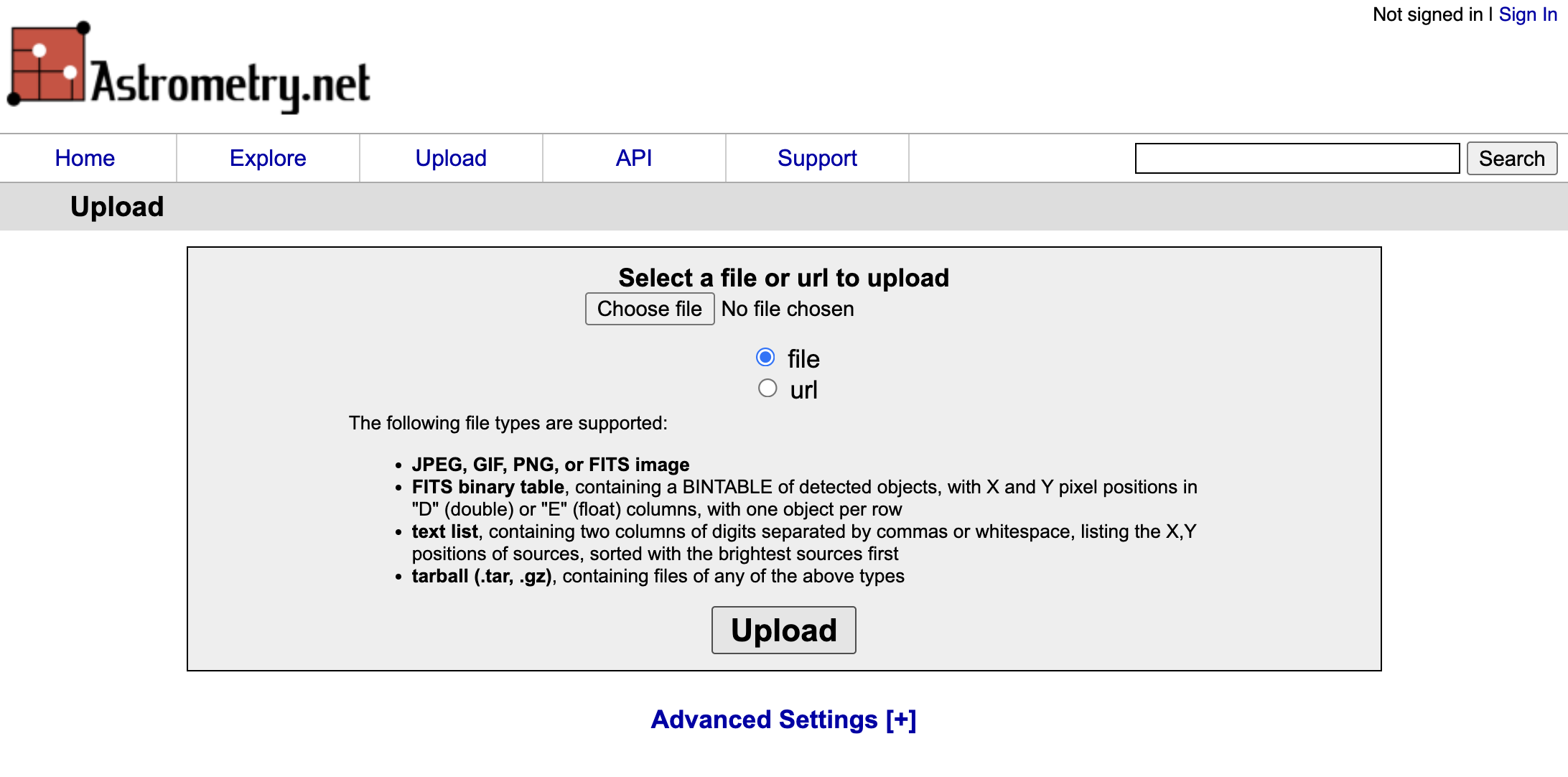Click the Upload button to submit
Screen dimensions: 1568x777
click(783, 630)
